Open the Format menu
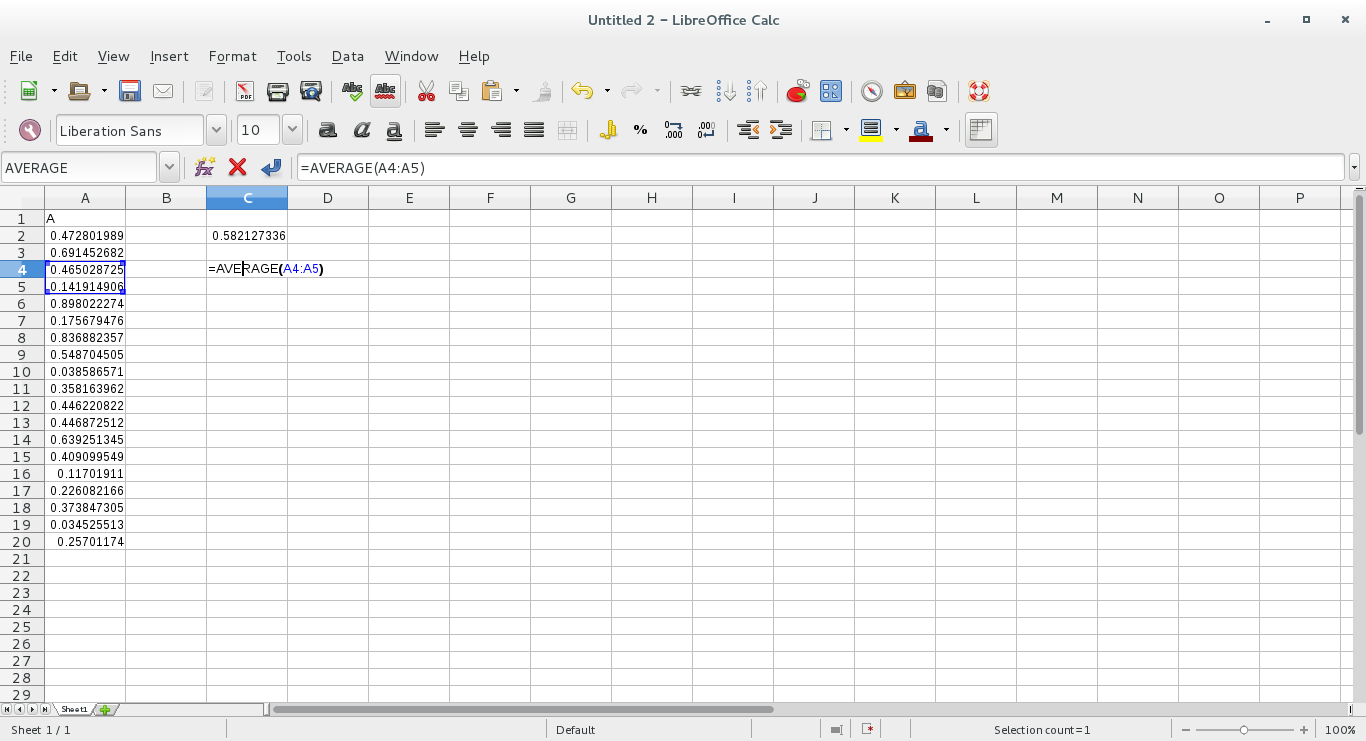 coord(232,56)
